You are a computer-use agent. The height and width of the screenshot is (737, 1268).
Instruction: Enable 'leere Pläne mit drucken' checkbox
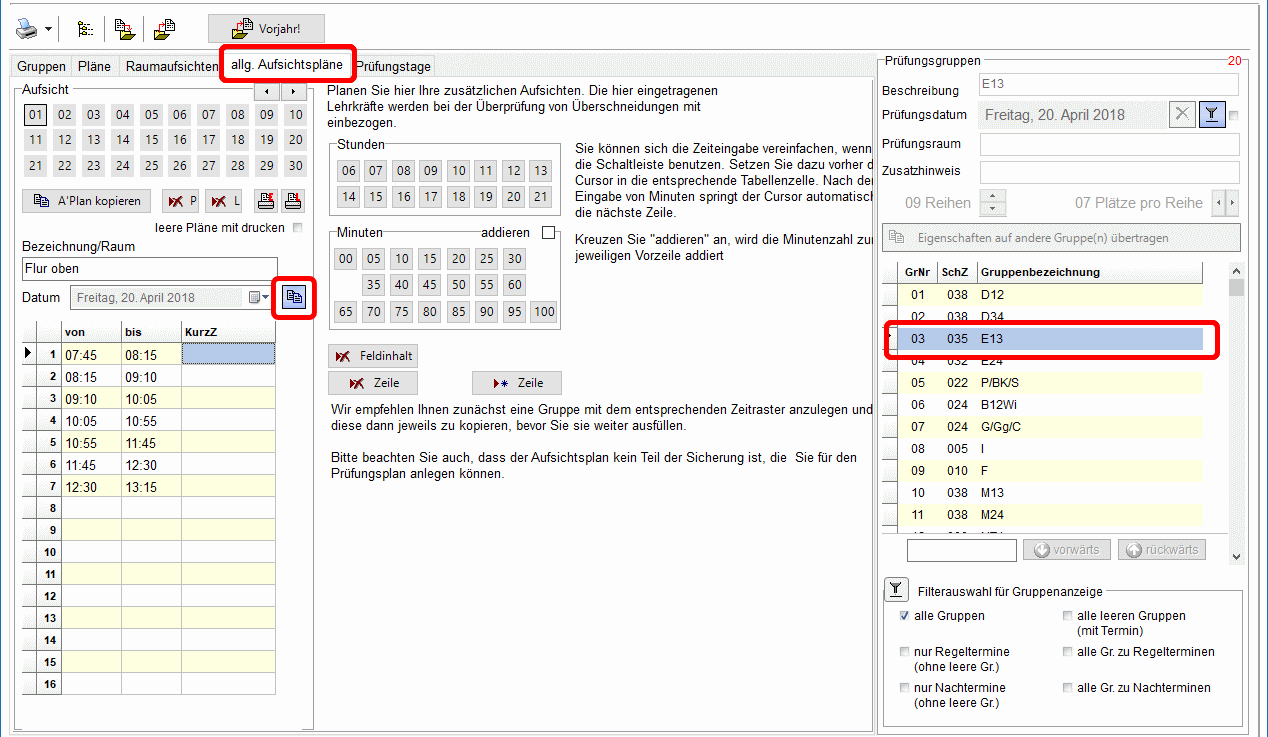[296, 227]
